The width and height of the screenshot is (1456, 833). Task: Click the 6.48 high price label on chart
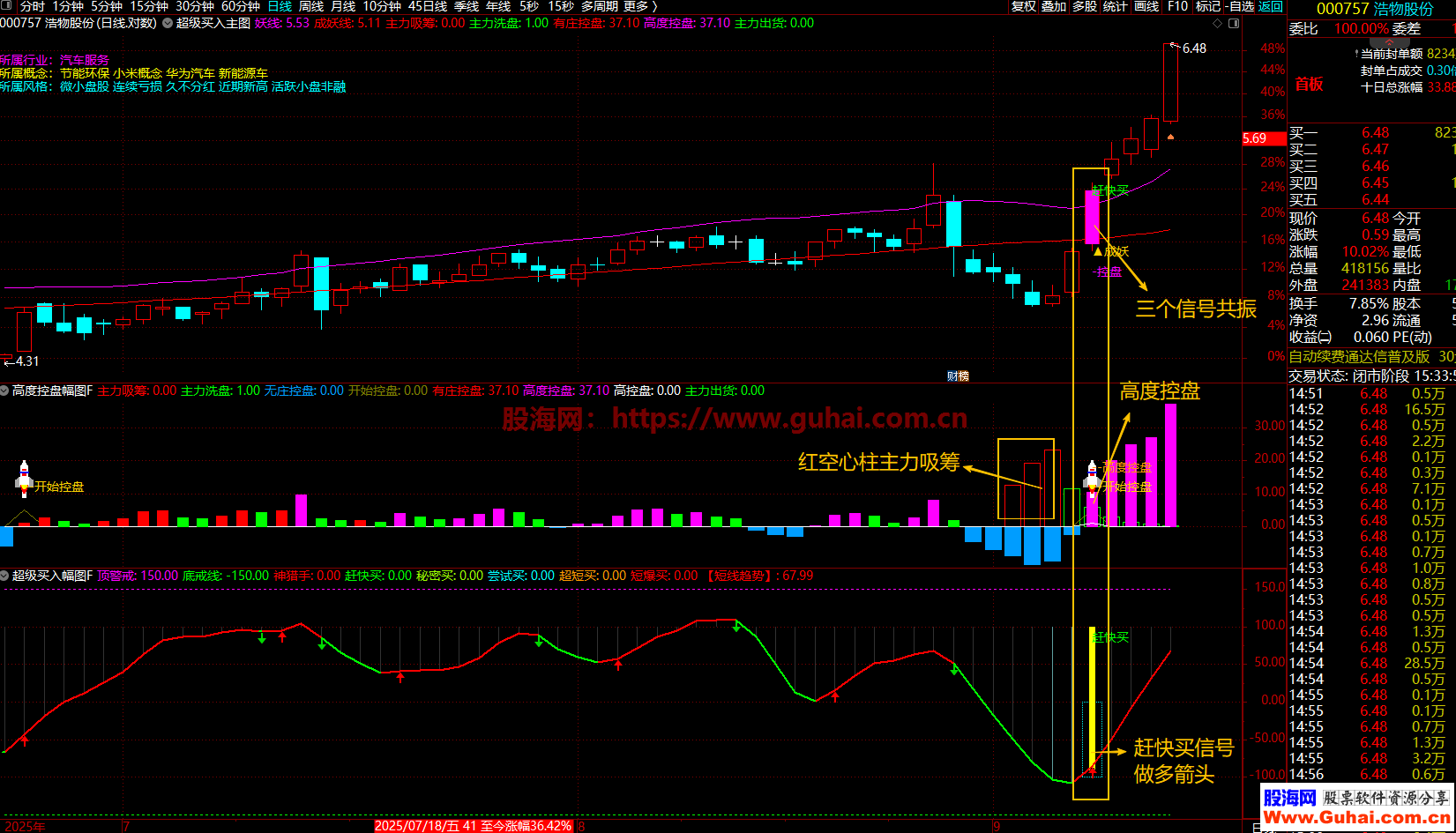[1194, 48]
